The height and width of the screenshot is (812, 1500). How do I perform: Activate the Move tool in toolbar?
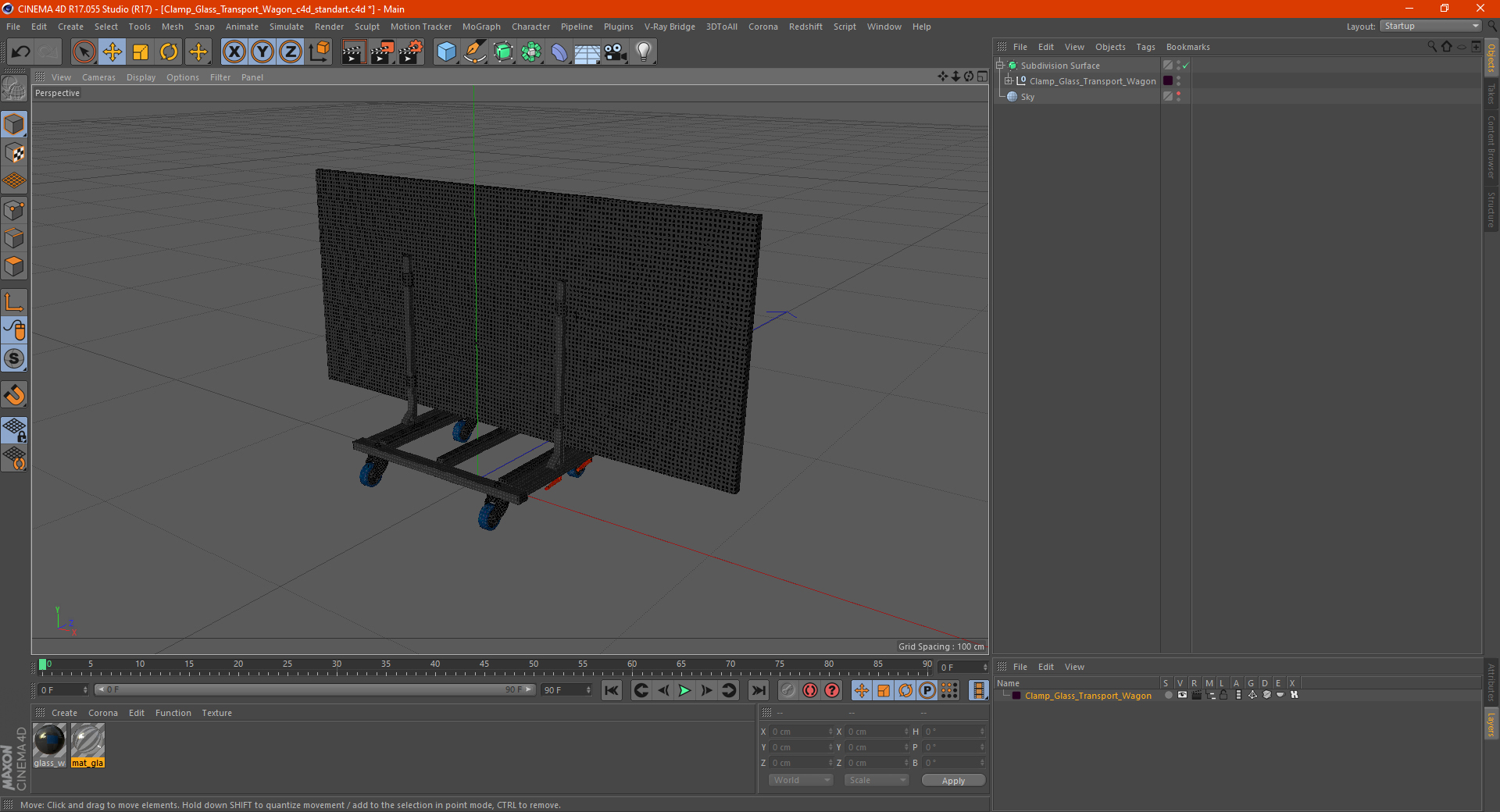[112, 52]
